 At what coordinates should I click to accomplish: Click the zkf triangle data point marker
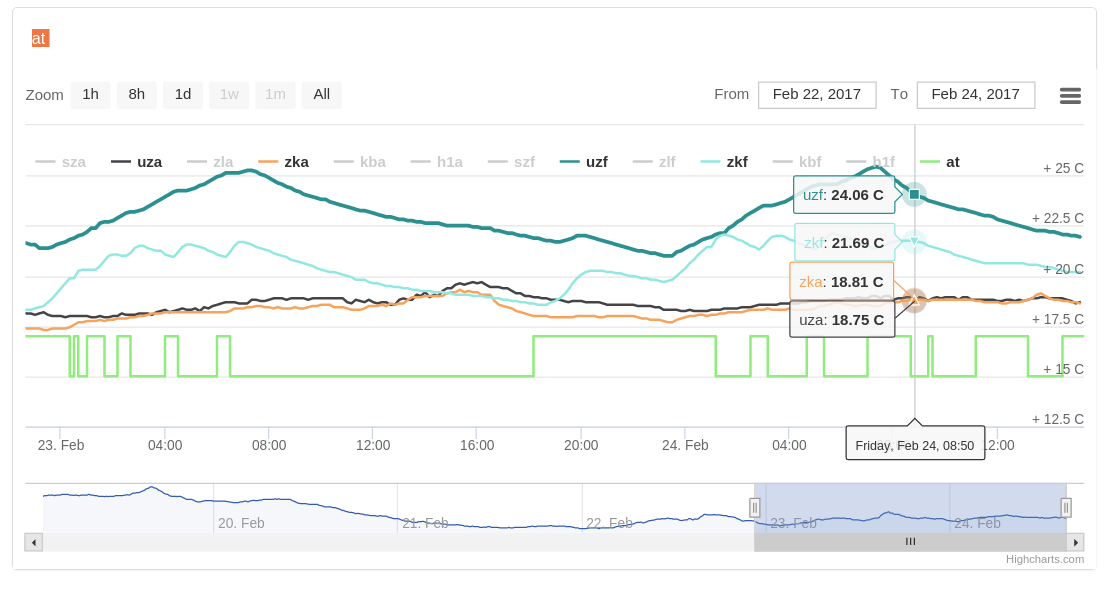tap(914, 241)
